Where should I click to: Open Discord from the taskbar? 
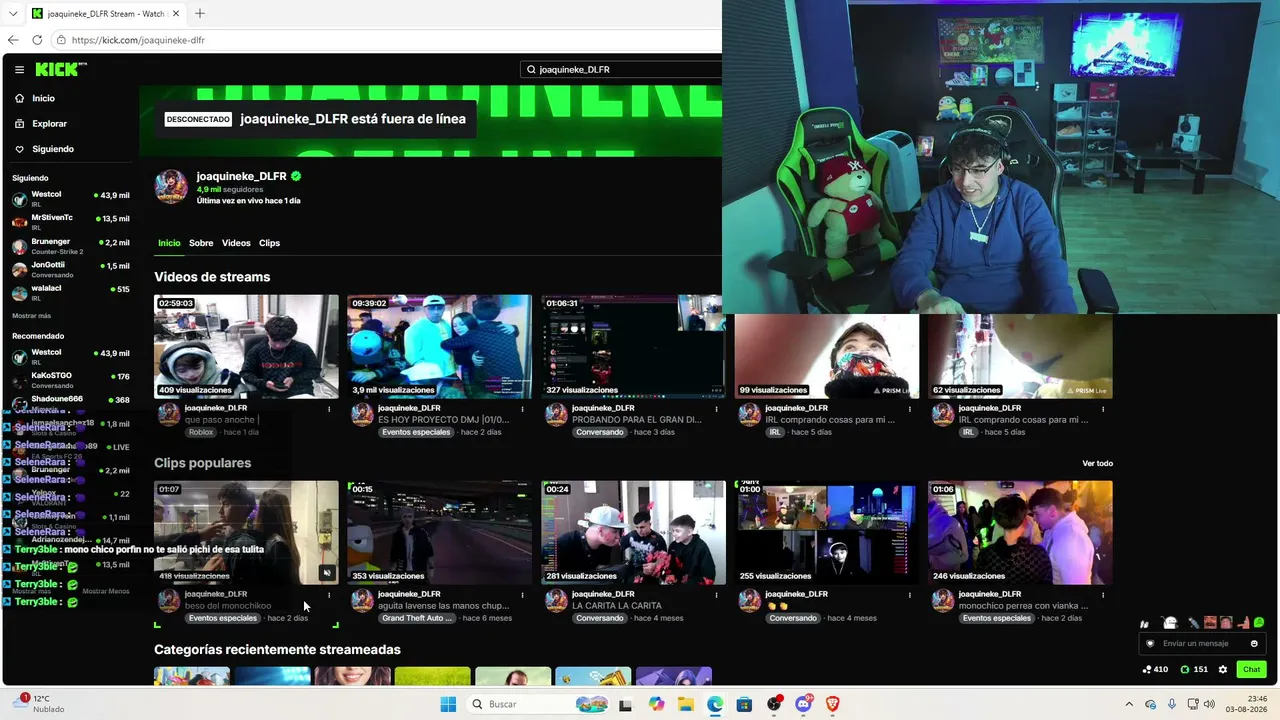[803, 704]
